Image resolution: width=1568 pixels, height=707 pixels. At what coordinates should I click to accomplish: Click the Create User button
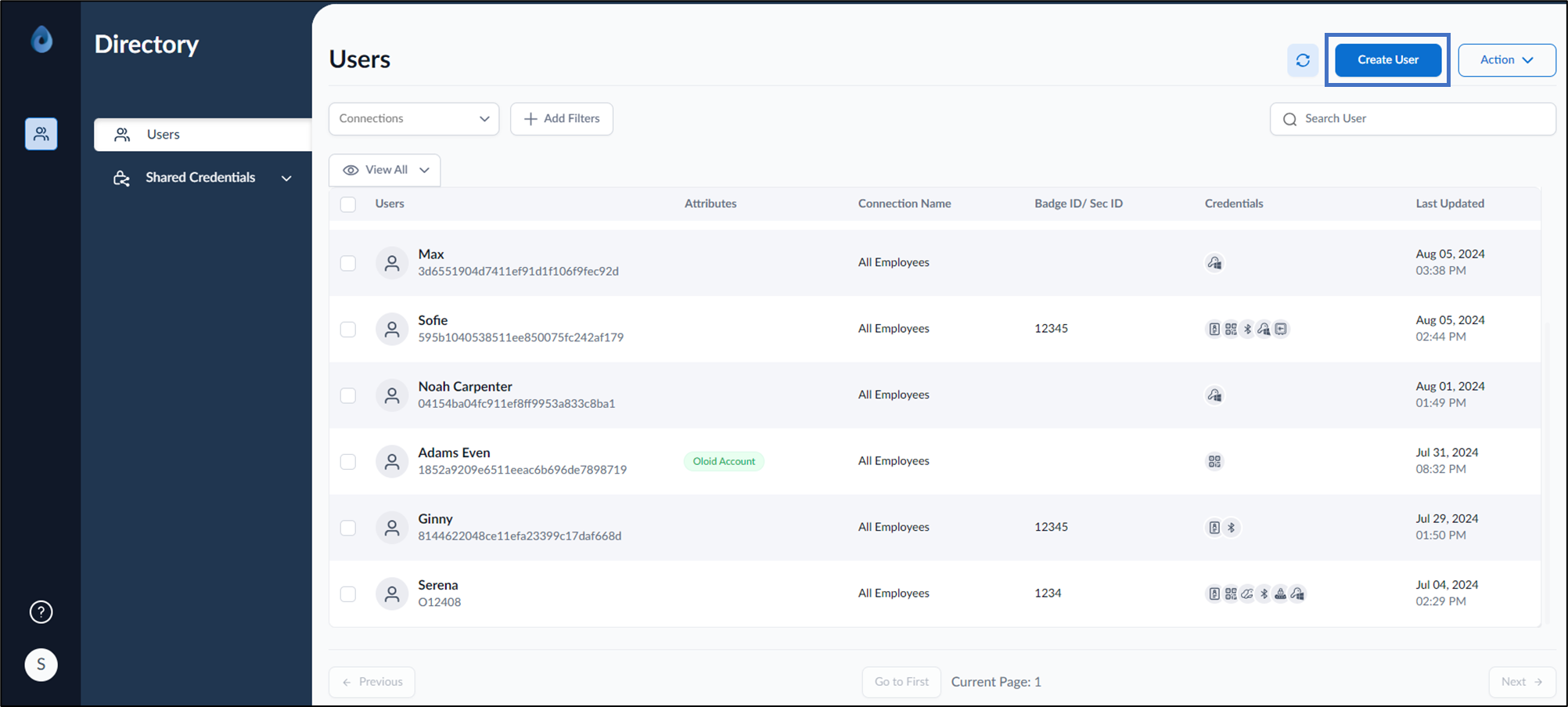click(x=1388, y=60)
